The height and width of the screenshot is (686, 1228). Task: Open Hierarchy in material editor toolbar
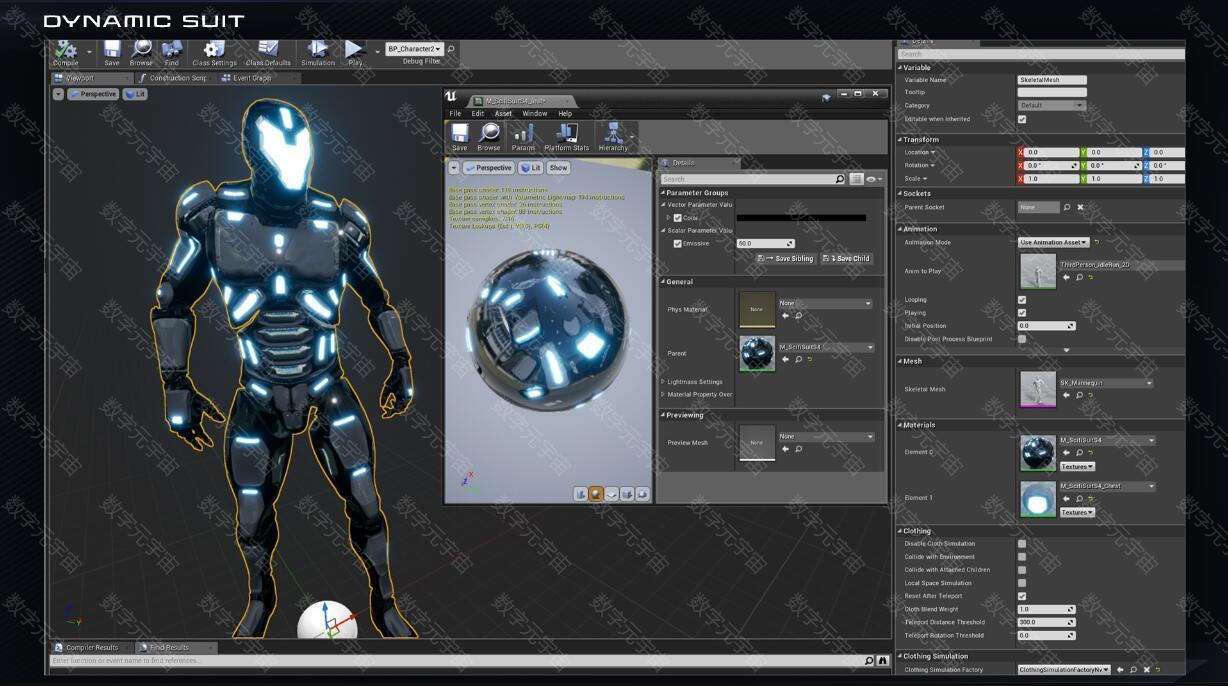(613, 137)
